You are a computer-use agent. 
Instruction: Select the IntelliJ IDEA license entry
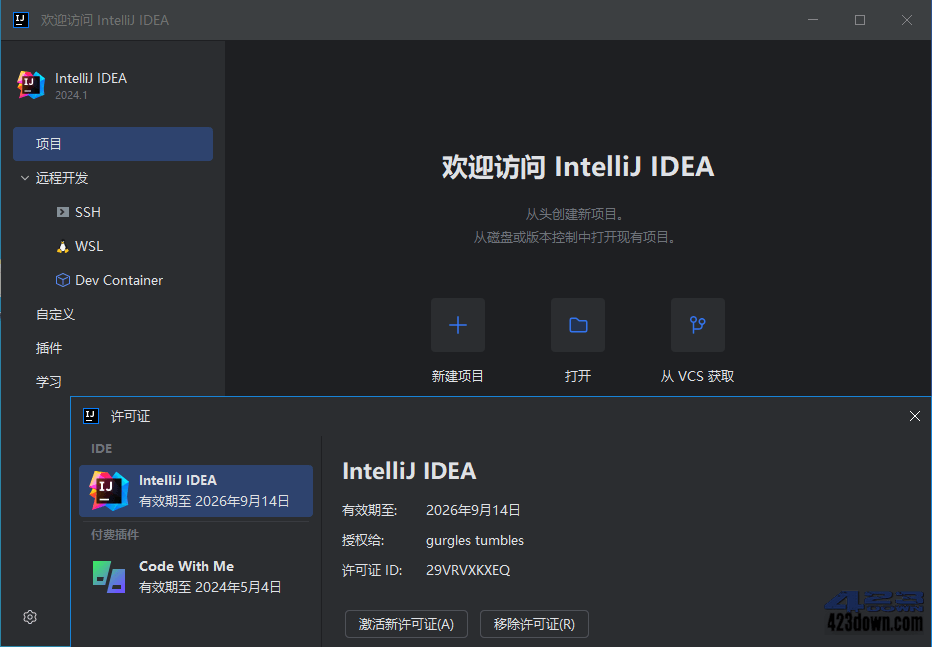195,491
